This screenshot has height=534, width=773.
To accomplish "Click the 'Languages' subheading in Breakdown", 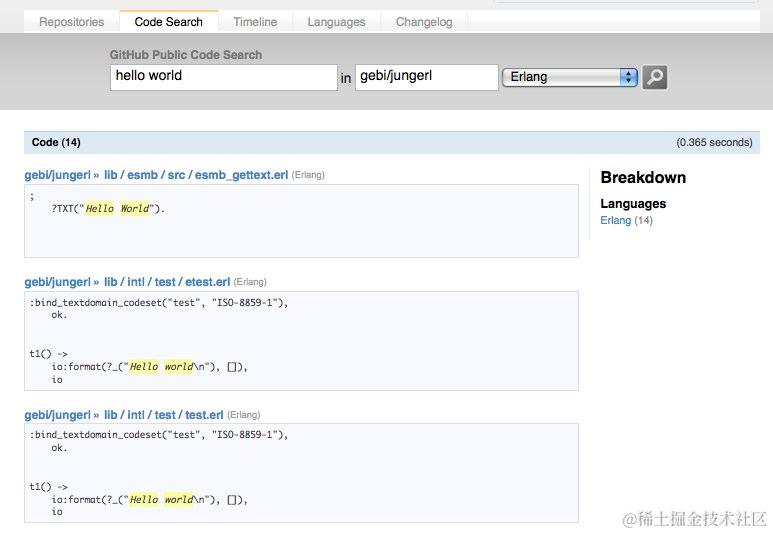I will point(633,204).
